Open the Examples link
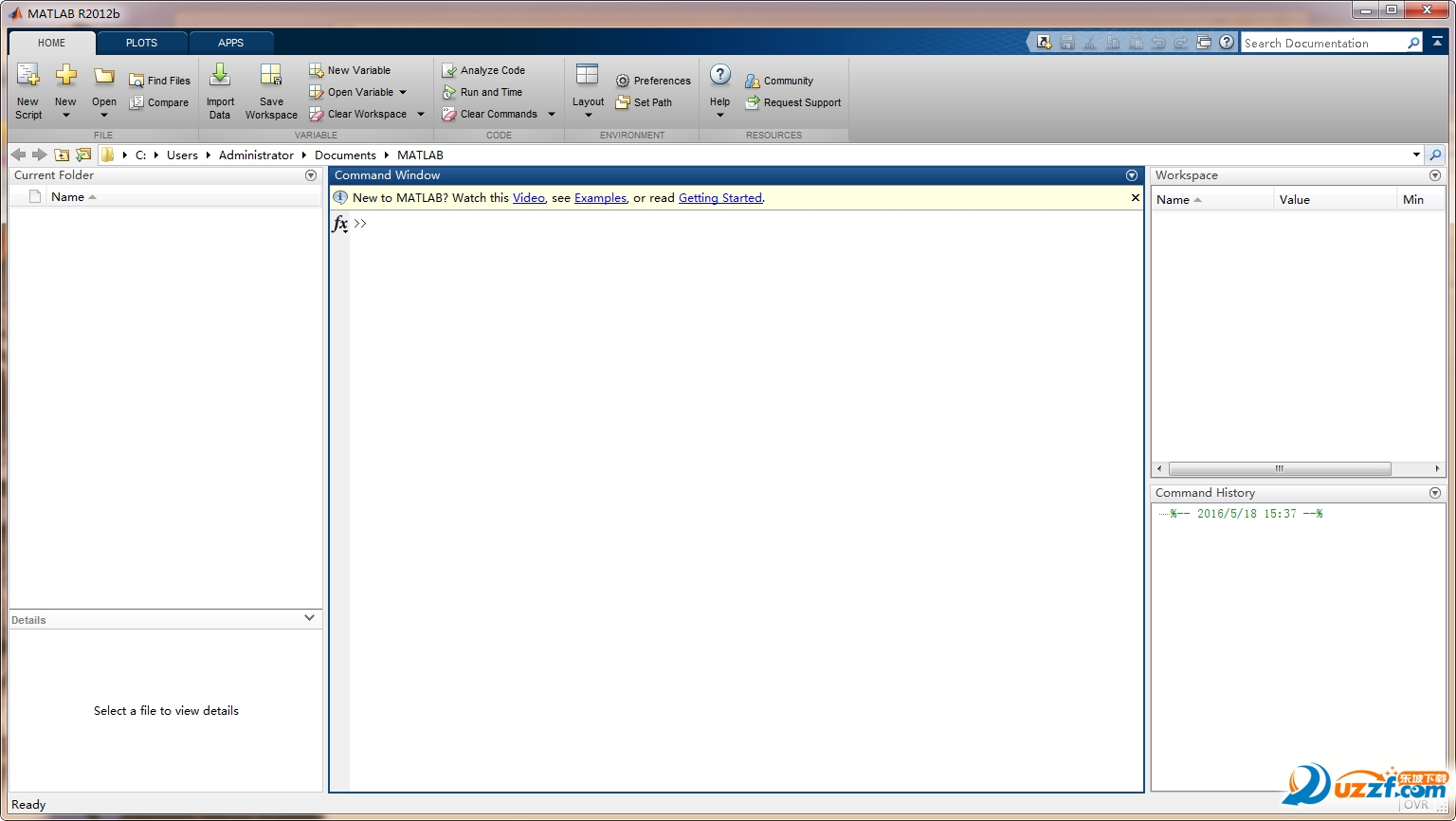The image size is (1456, 821). (x=600, y=198)
